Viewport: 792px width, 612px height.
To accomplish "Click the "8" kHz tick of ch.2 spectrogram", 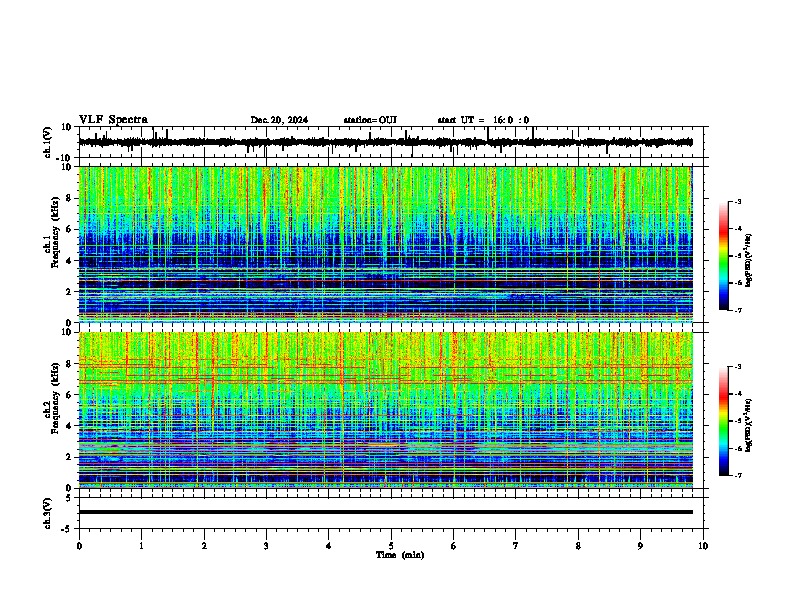I will tap(69, 364).
